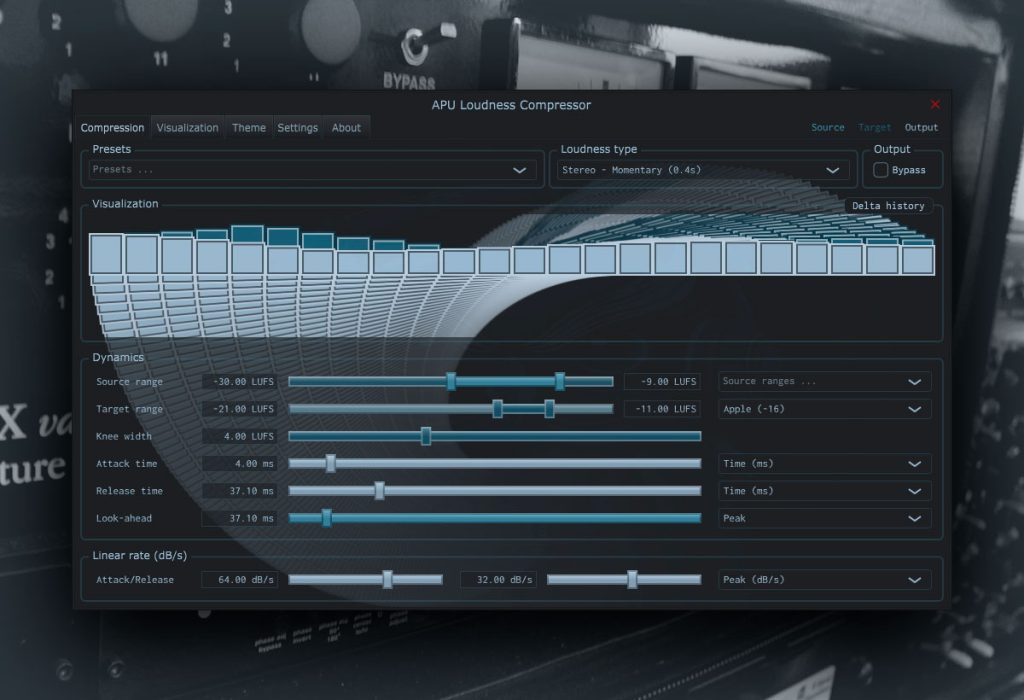Open the Theme tab
This screenshot has width=1024, height=700.
(249, 128)
